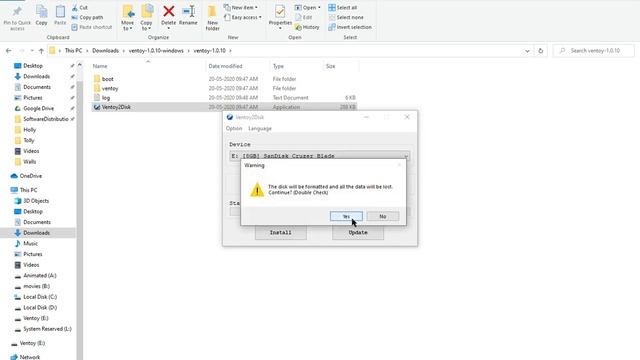
Task: Open 3D Objects in the sidebar
Action: (x=36, y=201)
